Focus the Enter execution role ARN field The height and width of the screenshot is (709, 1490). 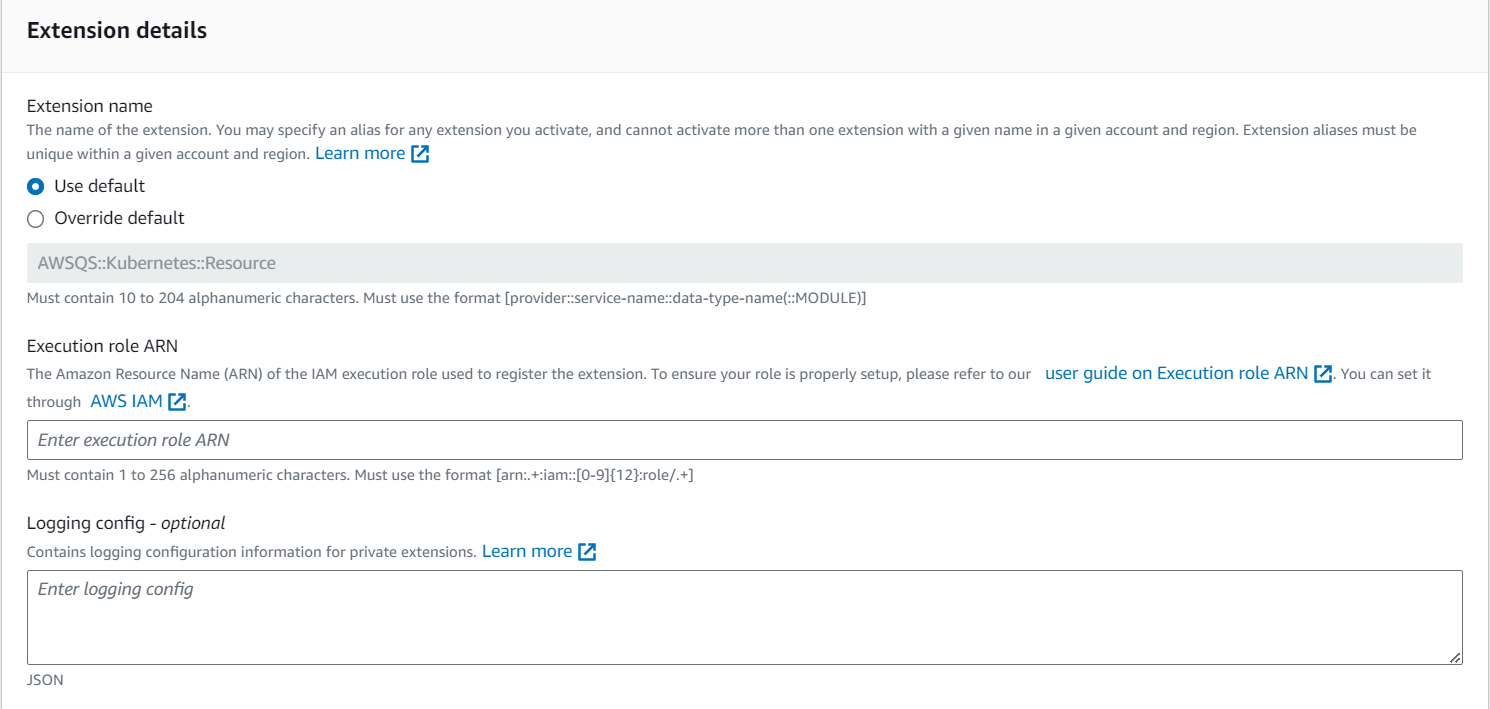[x=744, y=440]
